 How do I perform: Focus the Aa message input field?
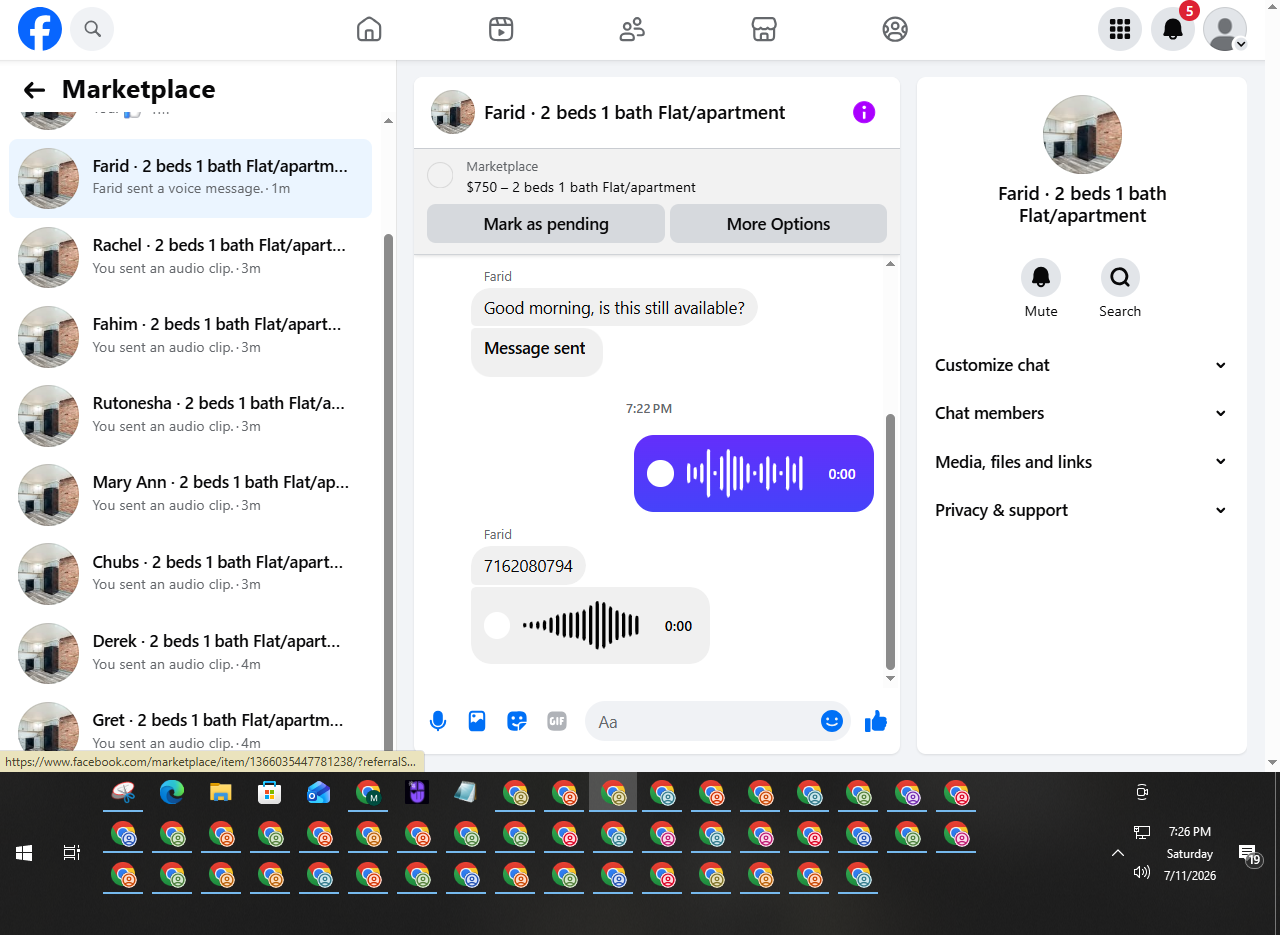pyautogui.click(x=704, y=721)
